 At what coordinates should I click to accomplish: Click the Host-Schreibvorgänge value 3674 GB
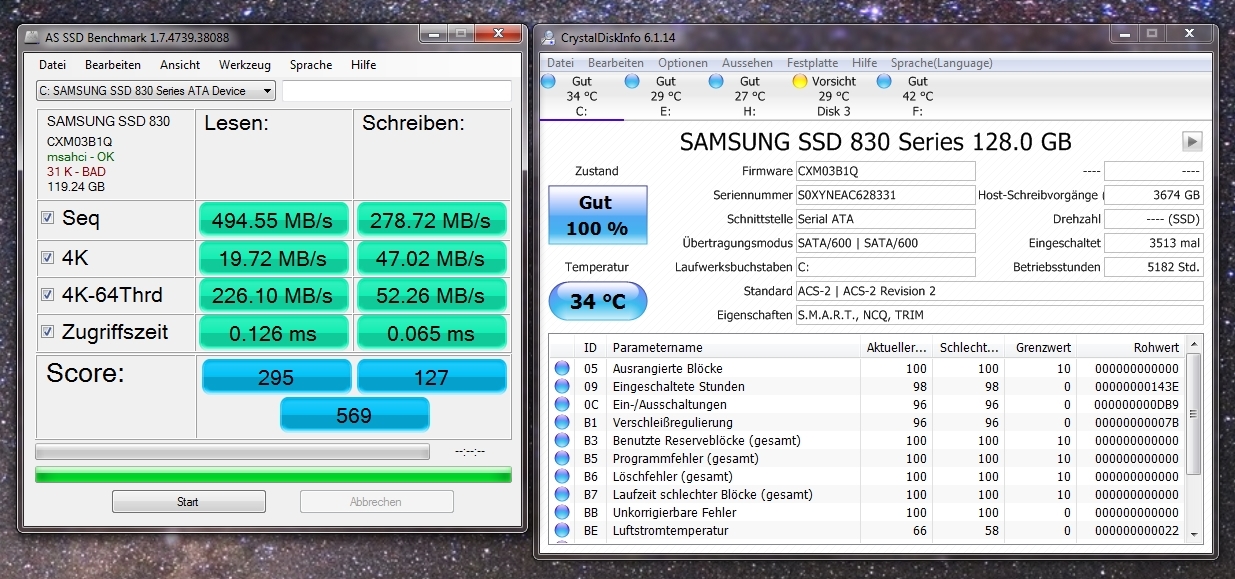click(1154, 195)
